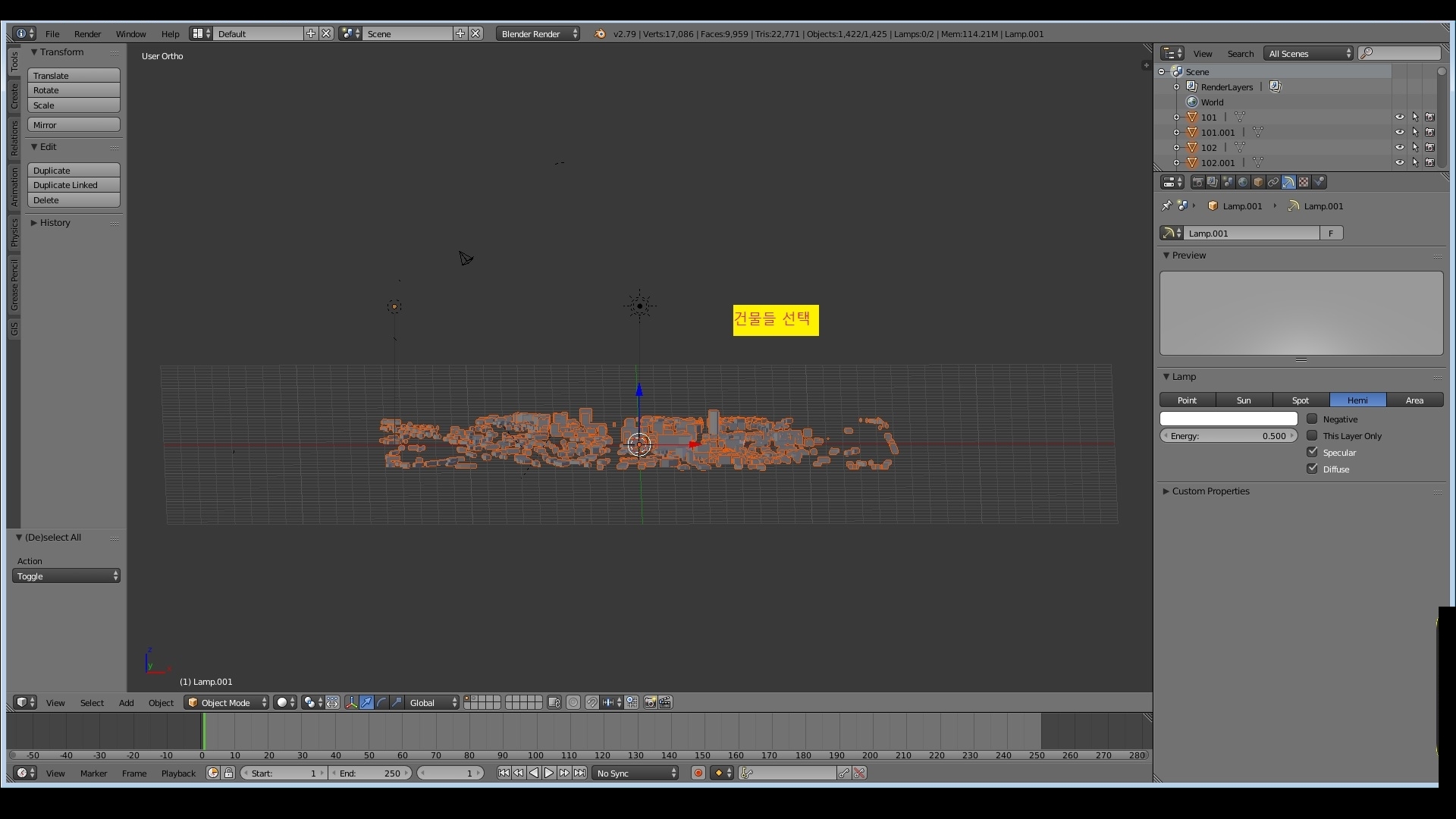Enable the scale manipulator handle
The width and height of the screenshot is (1456, 819).
pos(397,703)
